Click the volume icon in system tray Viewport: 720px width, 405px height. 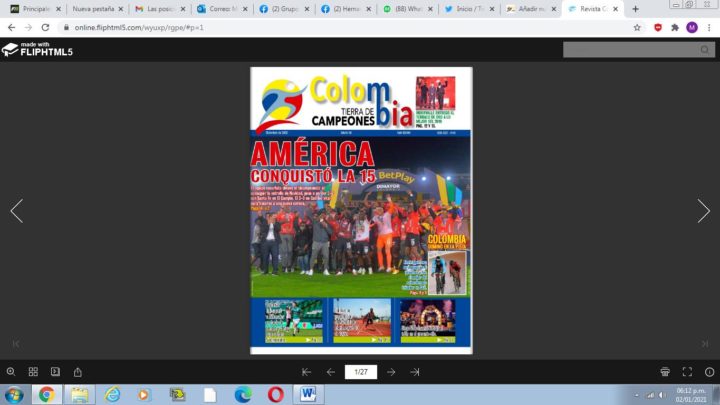tap(662, 395)
